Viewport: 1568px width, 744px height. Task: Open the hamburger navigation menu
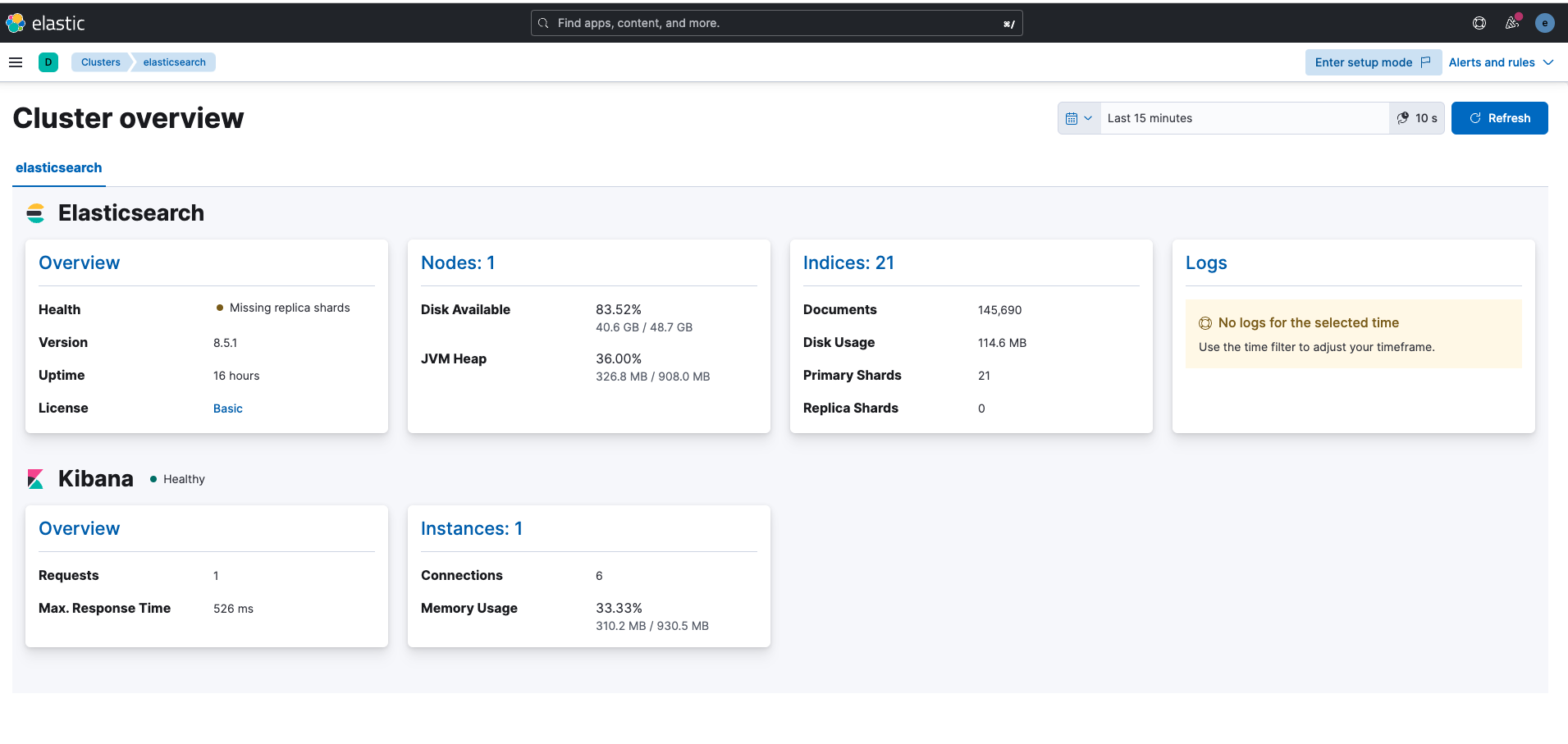pos(16,62)
